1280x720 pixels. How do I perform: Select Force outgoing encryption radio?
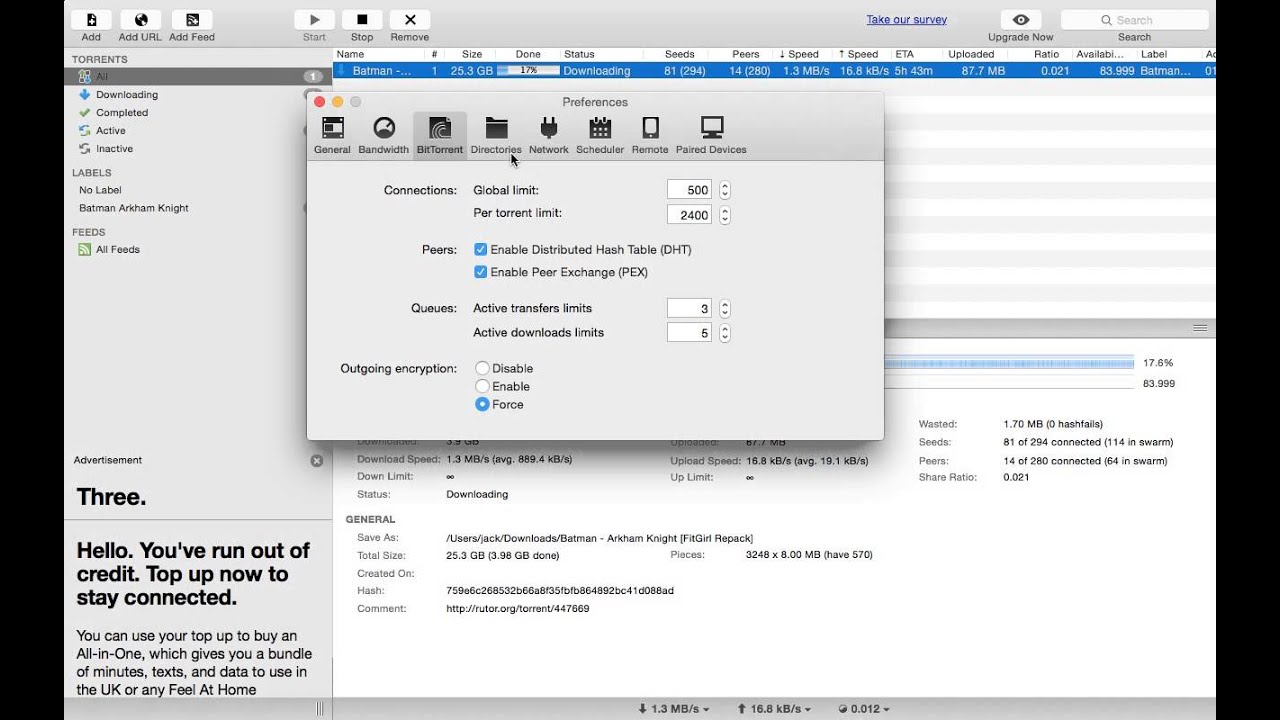[x=483, y=404]
